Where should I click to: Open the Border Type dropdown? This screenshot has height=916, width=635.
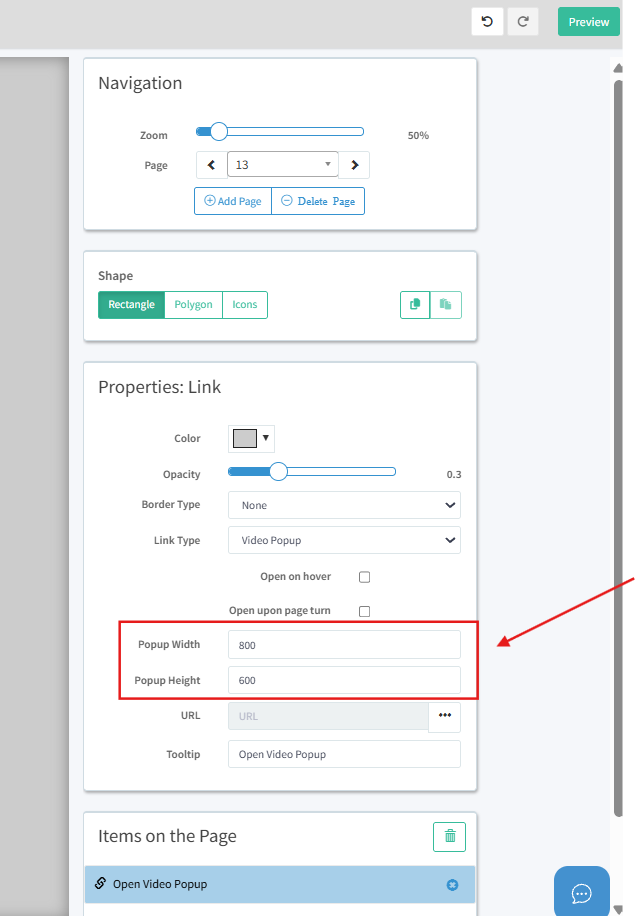pos(344,505)
